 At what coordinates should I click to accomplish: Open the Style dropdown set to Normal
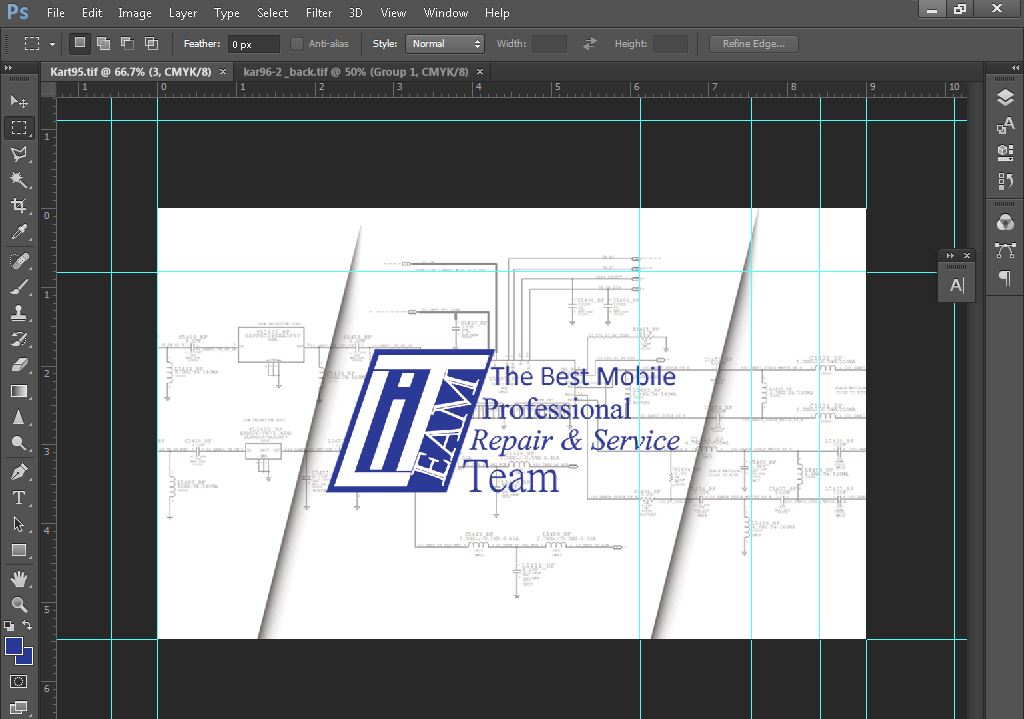(444, 44)
